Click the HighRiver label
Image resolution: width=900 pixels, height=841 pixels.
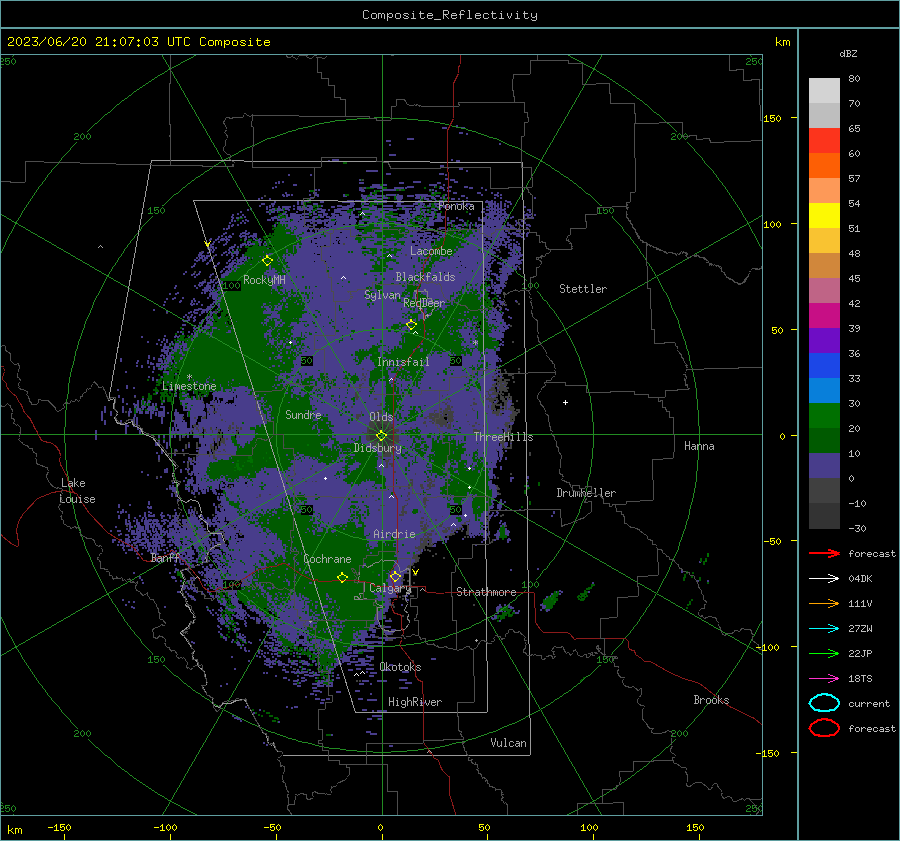point(415,702)
